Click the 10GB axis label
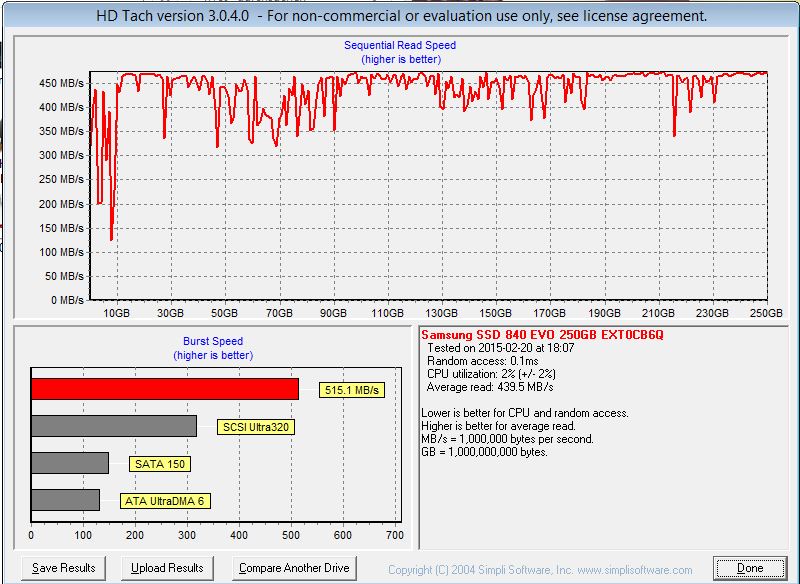 tap(116, 313)
